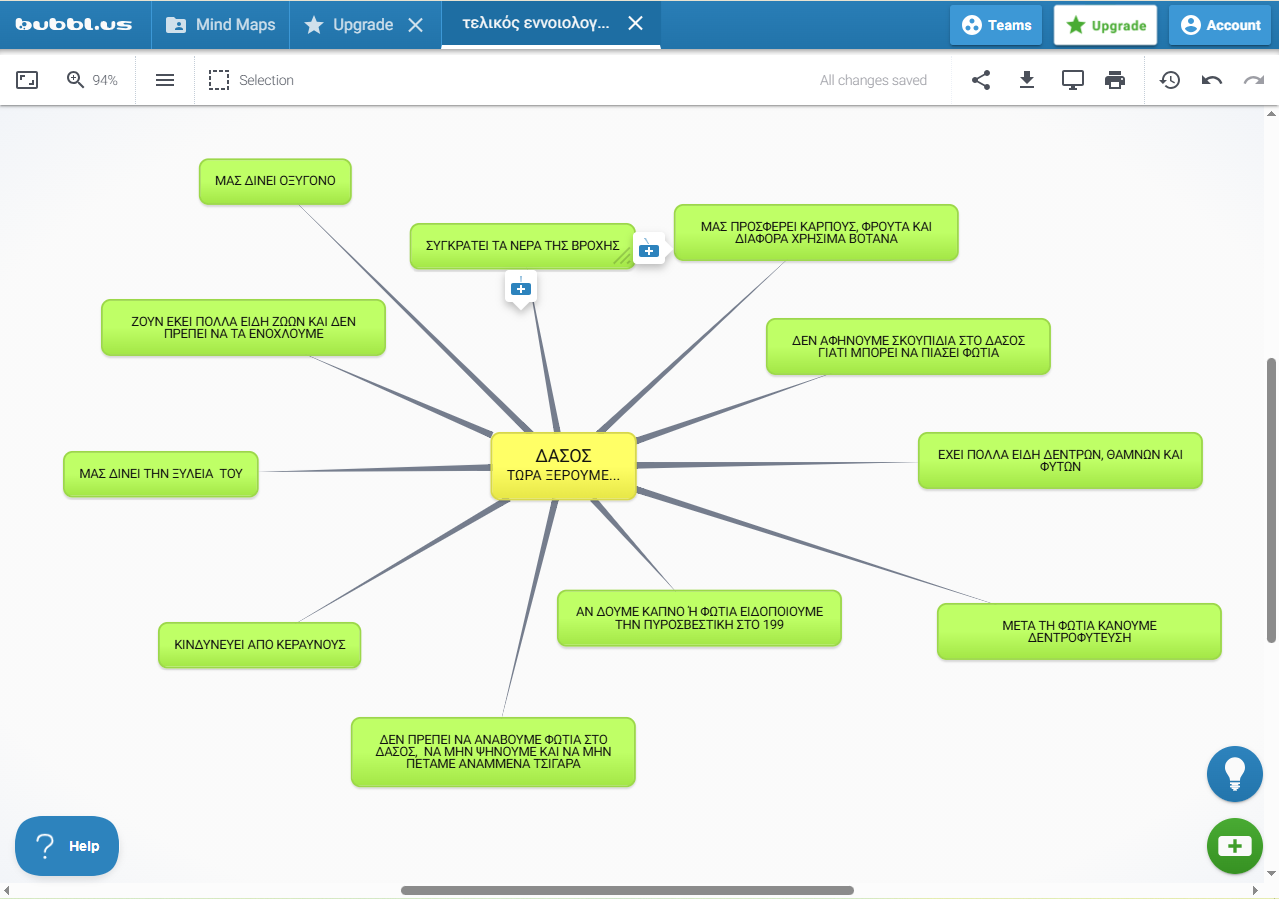The image size is (1279, 899).
Task: Open the Account menu
Action: pos(1220,25)
